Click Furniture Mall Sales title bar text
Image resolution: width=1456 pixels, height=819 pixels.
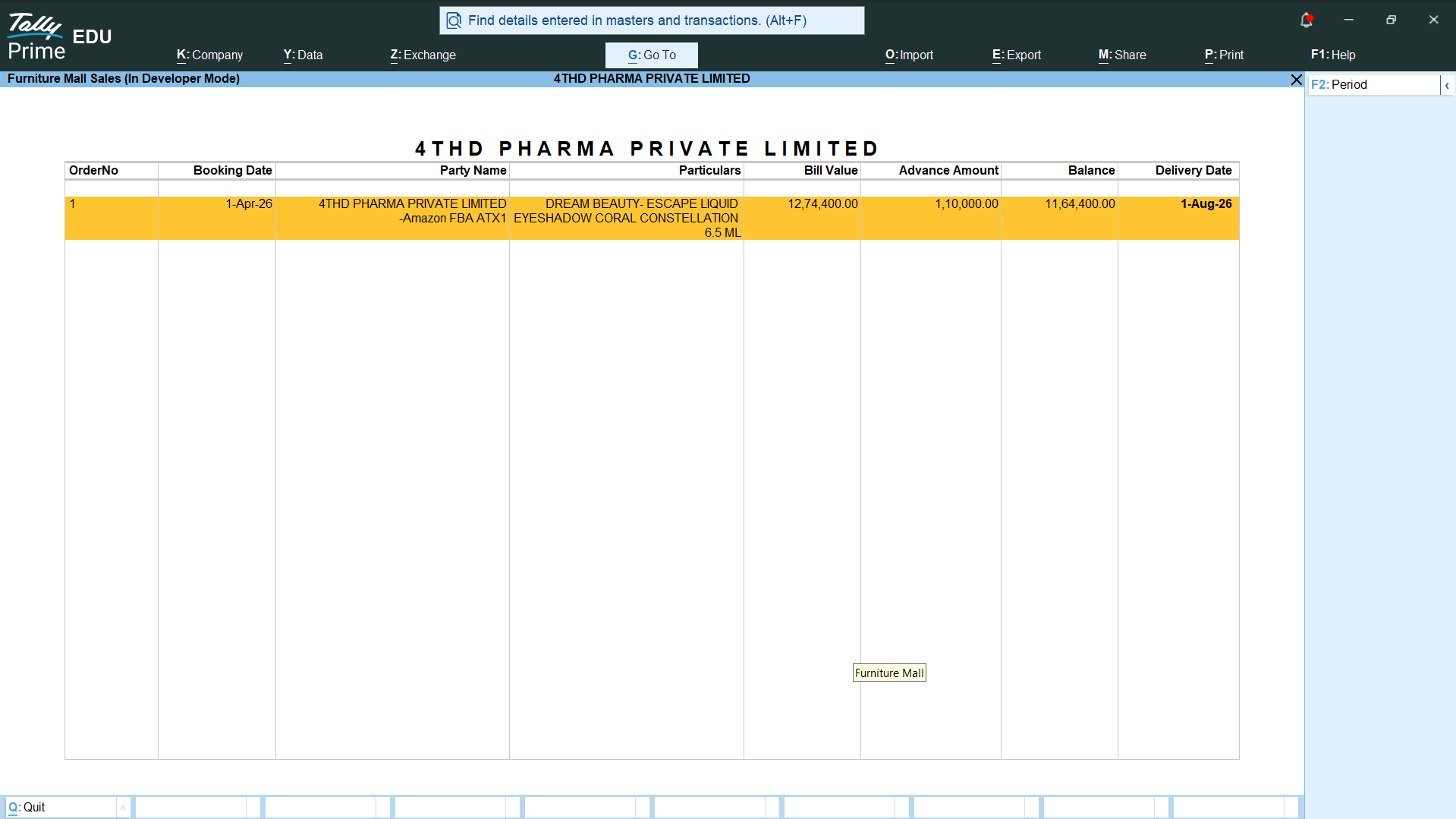point(124,79)
